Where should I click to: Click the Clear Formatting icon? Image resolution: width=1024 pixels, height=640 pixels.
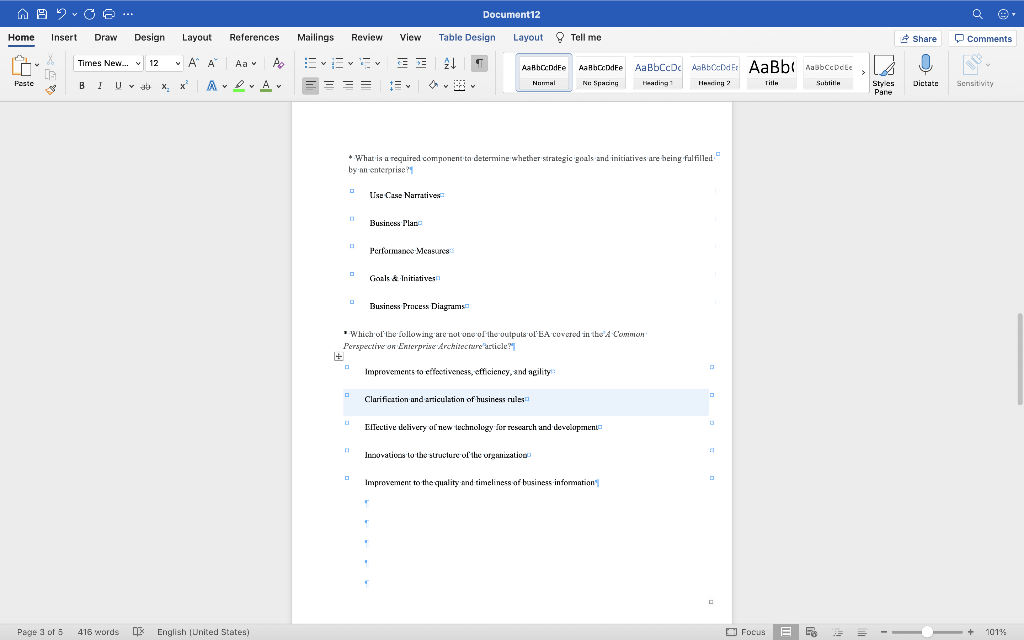click(x=278, y=63)
